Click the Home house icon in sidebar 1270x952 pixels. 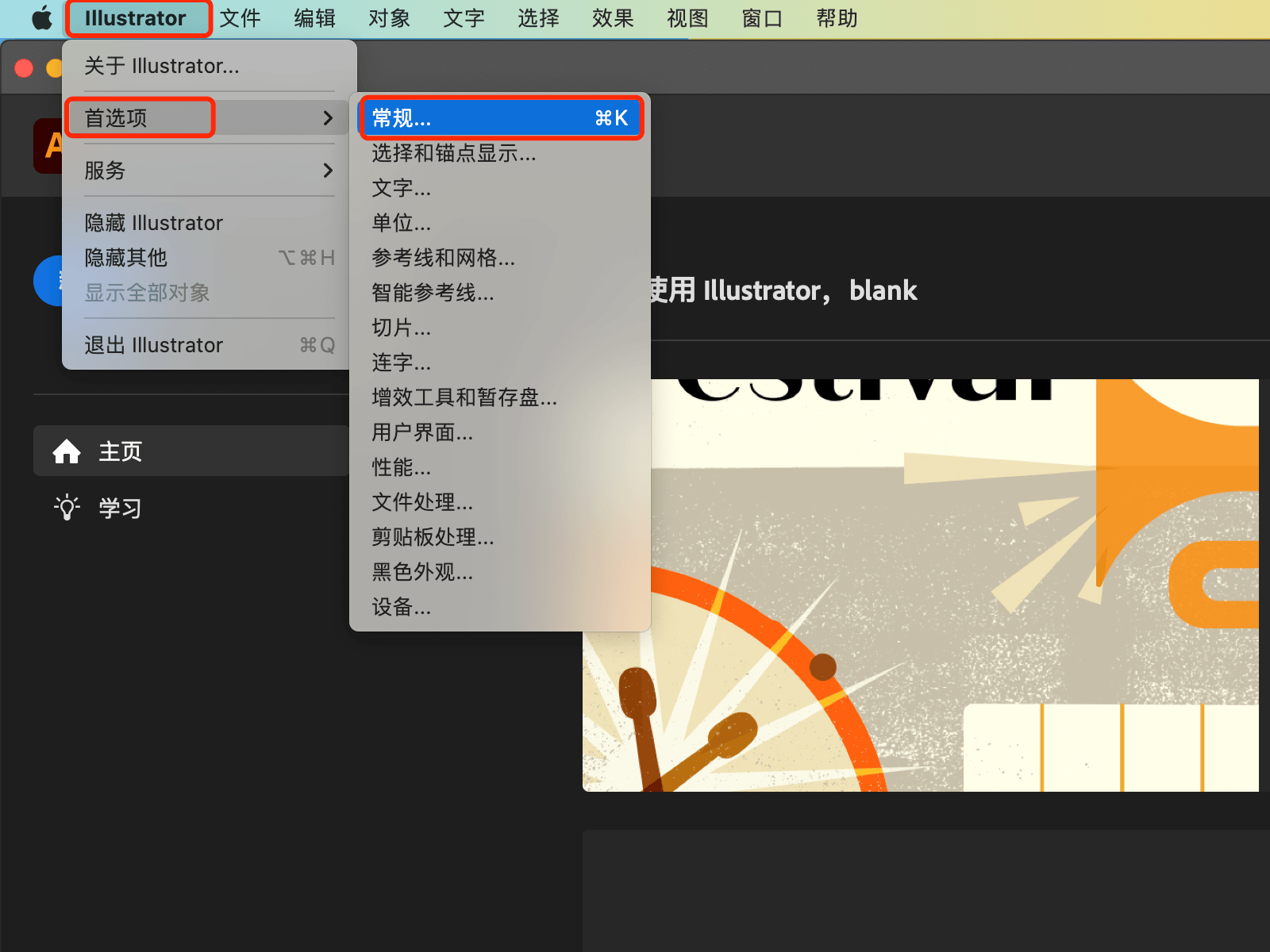67,451
